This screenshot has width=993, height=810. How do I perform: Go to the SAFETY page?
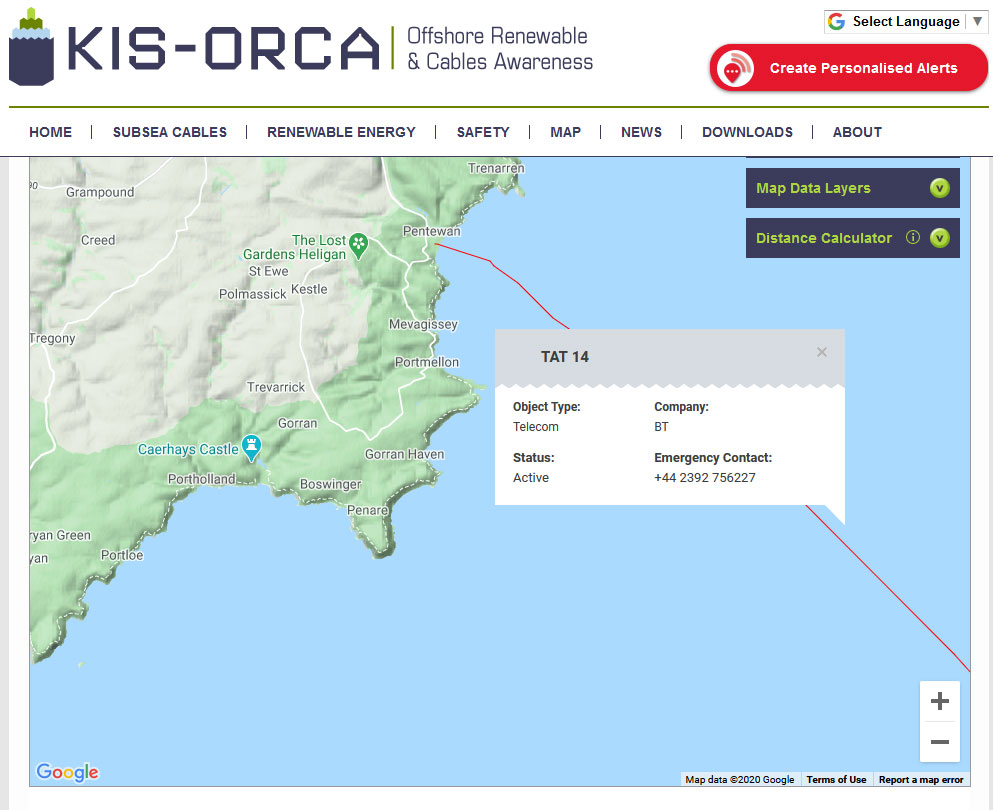coord(483,132)
